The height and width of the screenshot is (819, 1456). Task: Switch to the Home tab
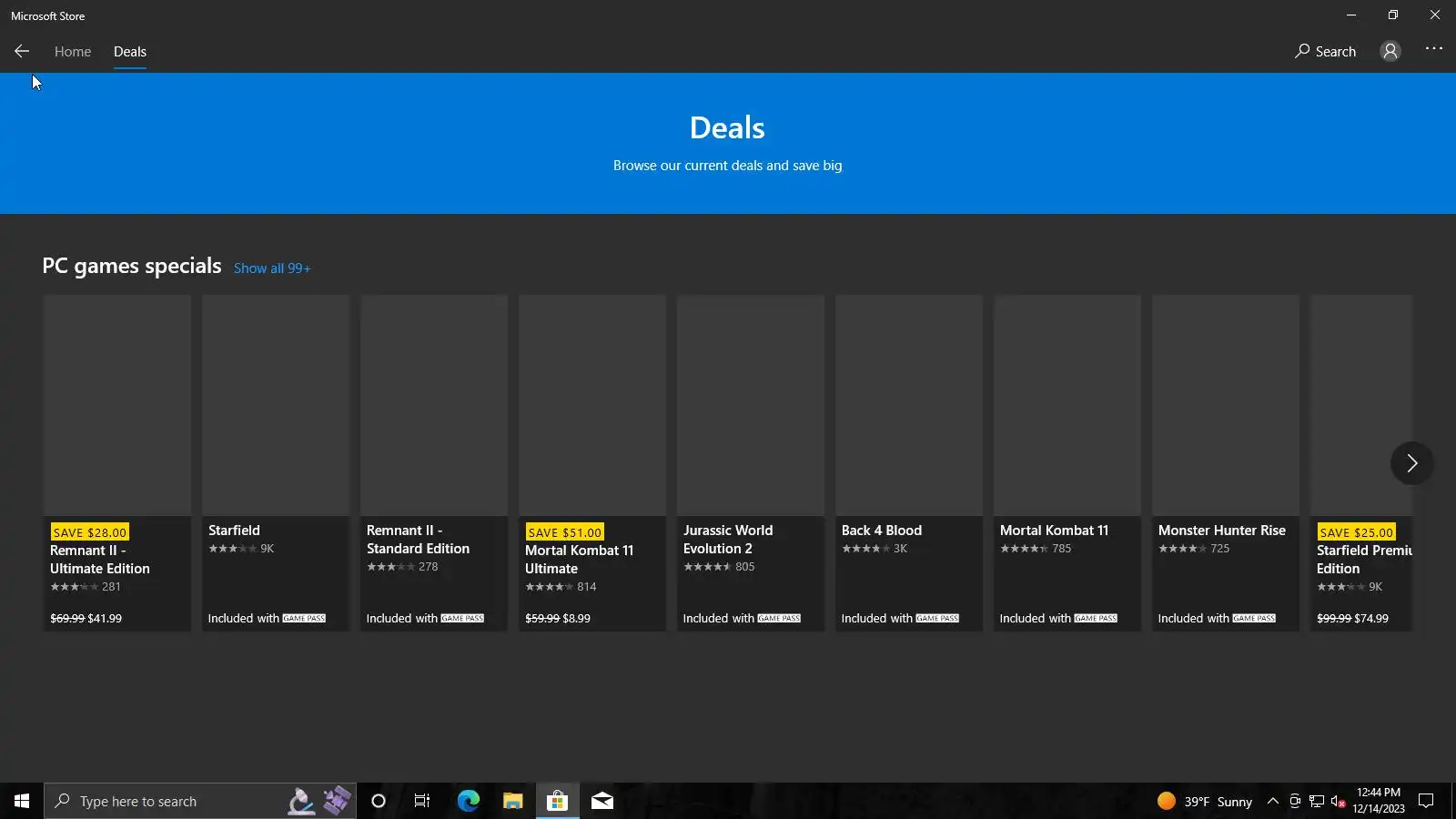pyautogui.click(x=73, y=52)
